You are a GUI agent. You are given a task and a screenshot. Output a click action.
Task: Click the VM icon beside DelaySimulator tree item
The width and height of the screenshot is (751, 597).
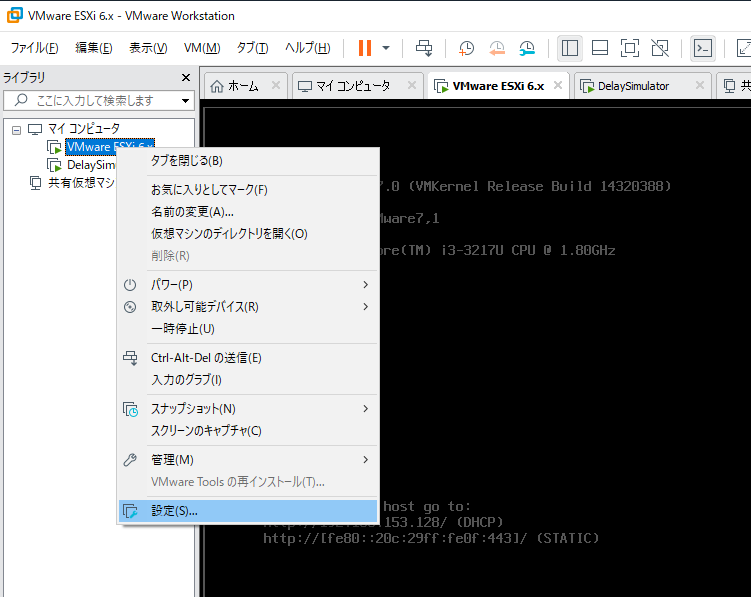(x=54, y=165)
